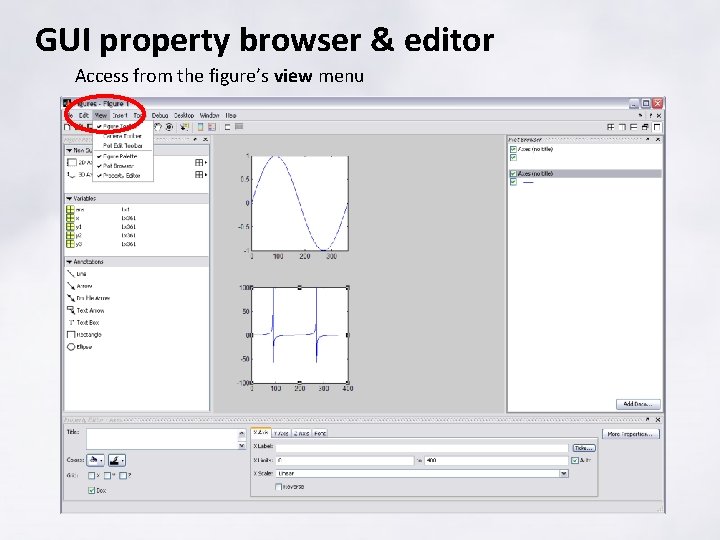Select the Pan hand tool in toolbar
Screen dimensions: 720x540
158,127
